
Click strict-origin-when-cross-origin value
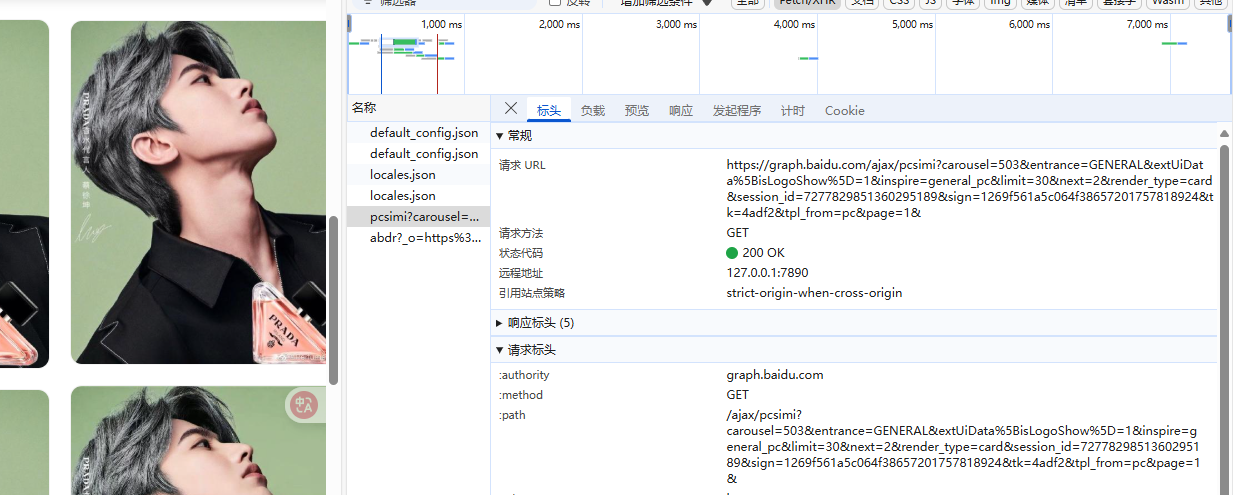click(814, 293)
